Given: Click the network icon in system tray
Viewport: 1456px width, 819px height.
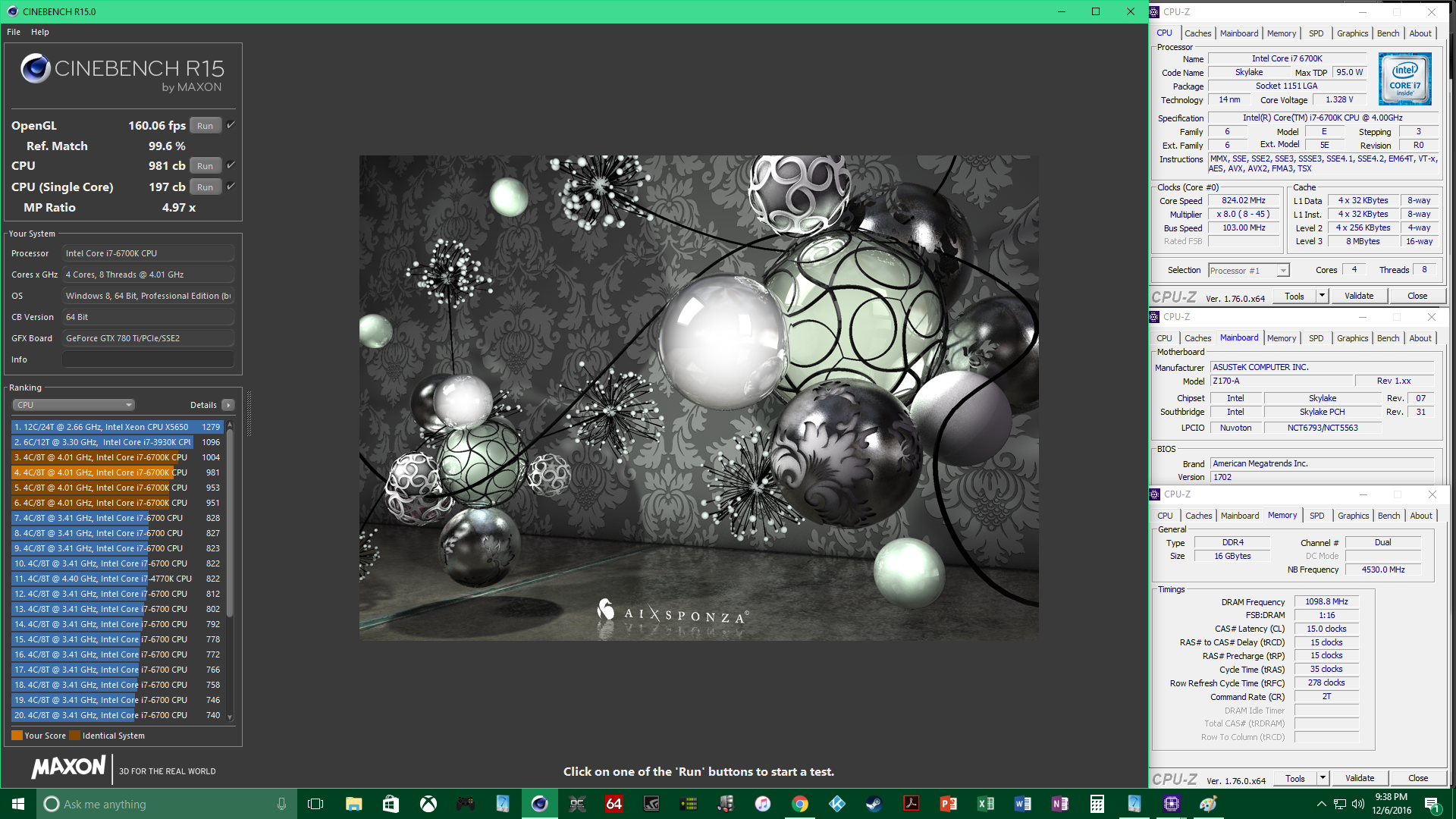Looking at the screenshot, I should coord(1340,804).
